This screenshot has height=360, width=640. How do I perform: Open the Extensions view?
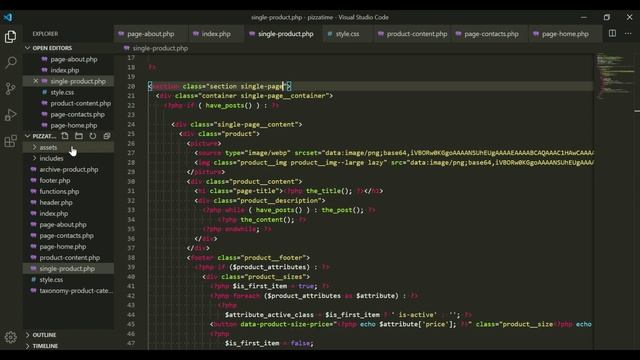coord(11,141)
